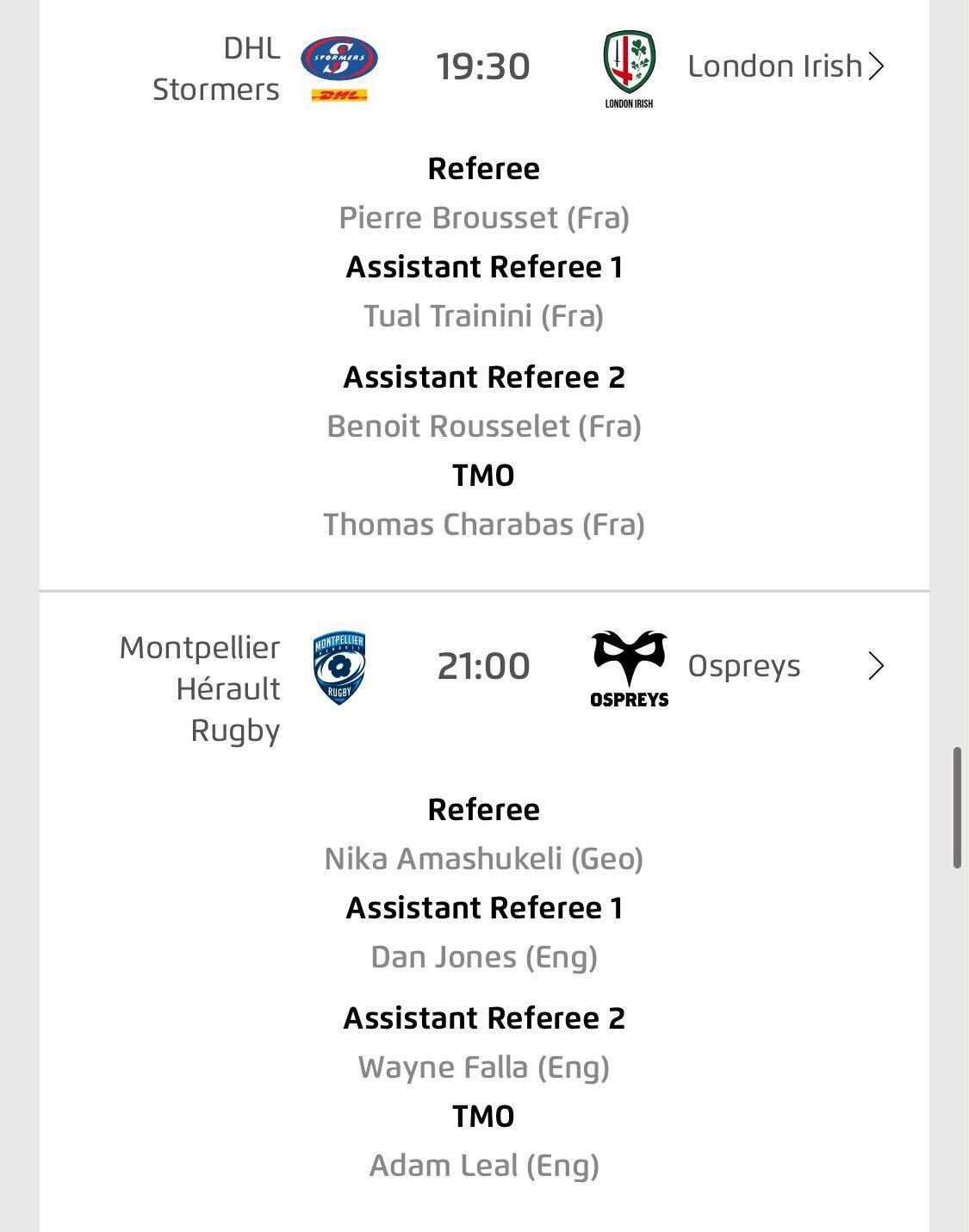Open the Ospreys team name link
This screenshot has height=1232, width=969.
point(743,666)
